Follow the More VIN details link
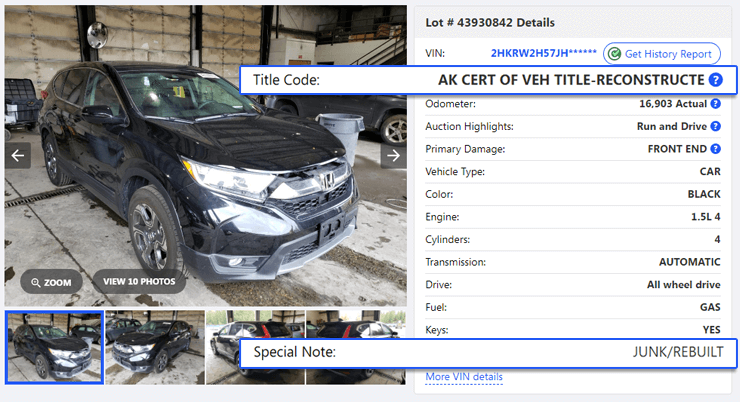 464,377
